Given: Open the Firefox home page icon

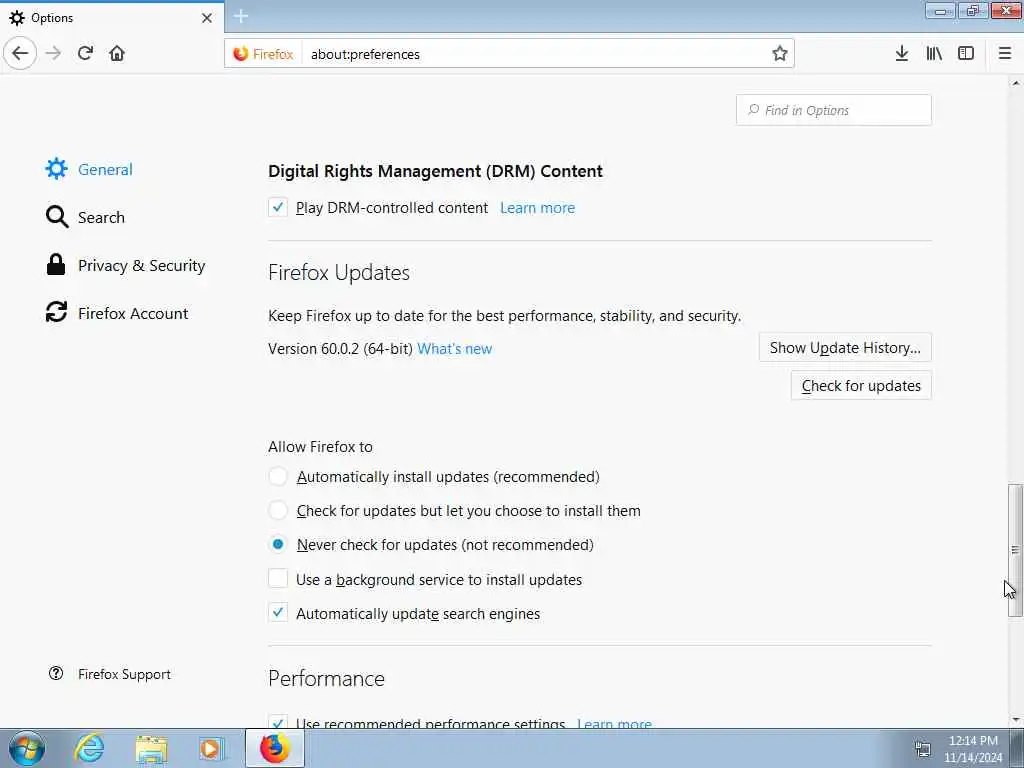Looking at the screenshot, I should click(x=117, y=54).
